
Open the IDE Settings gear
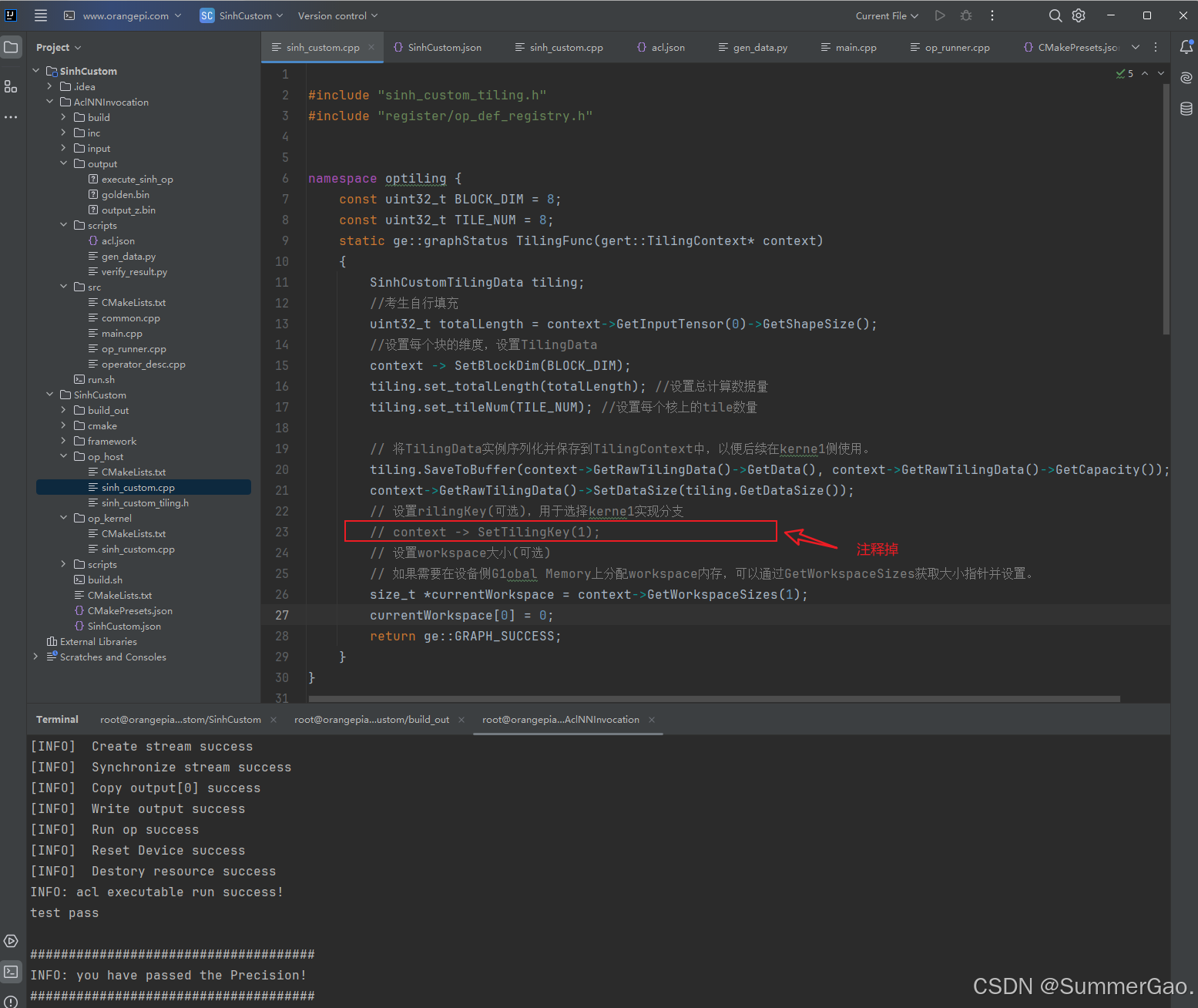point(1078,15)
